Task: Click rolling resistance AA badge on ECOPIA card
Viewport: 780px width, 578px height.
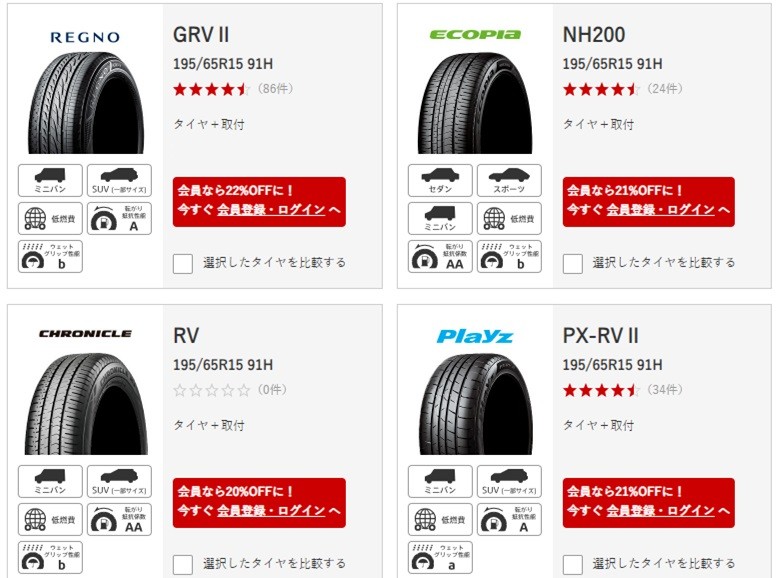Action: (440, 257)
